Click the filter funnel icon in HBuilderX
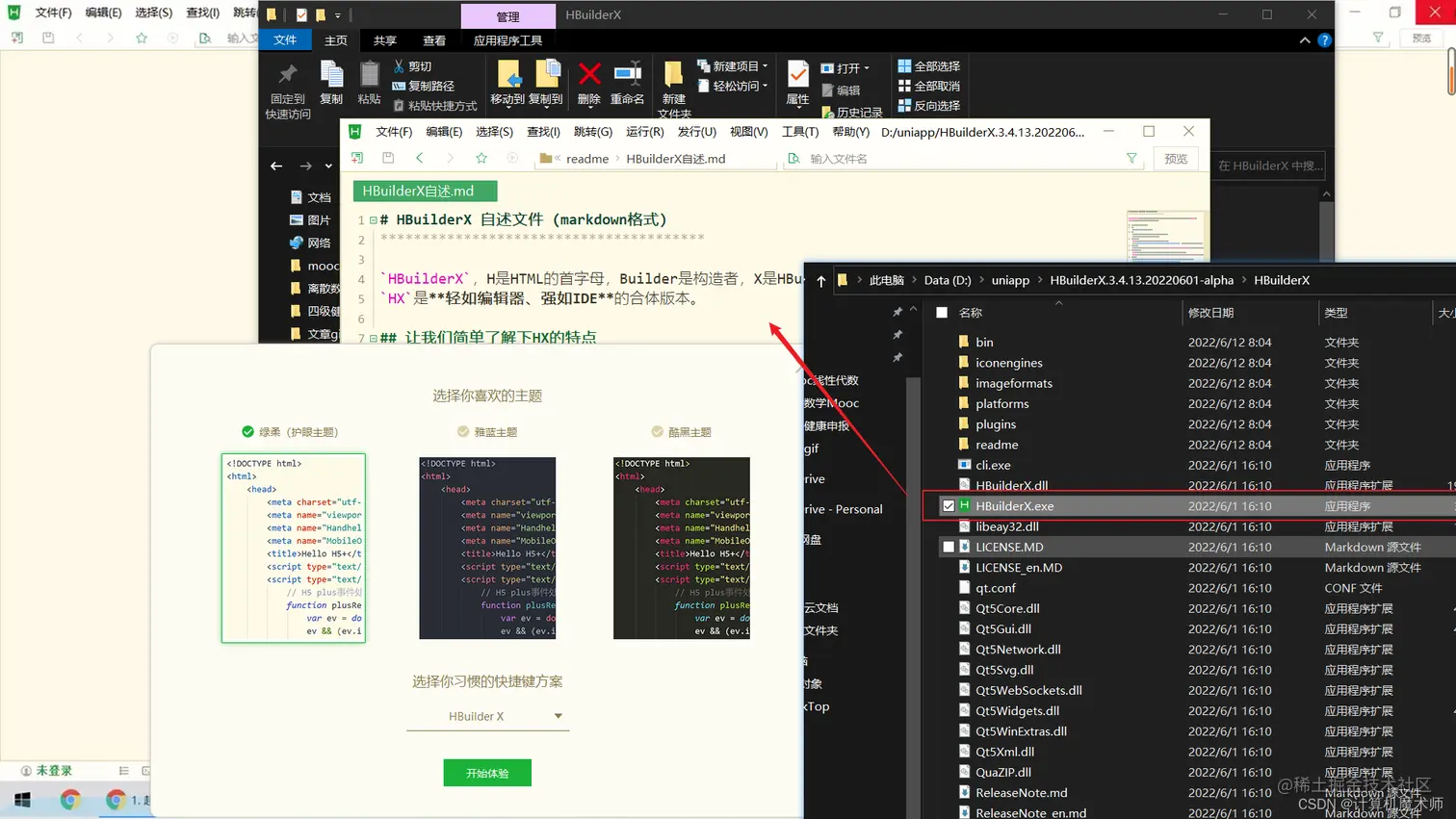Screen dimensions: 1456x819 pos(1131,158)
